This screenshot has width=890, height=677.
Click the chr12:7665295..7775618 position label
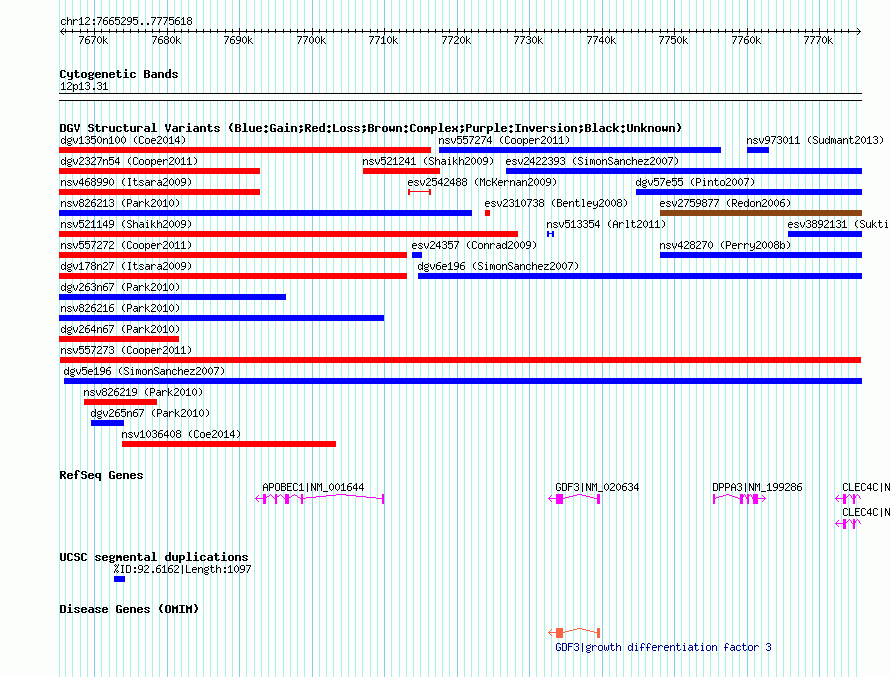[126, 22]
